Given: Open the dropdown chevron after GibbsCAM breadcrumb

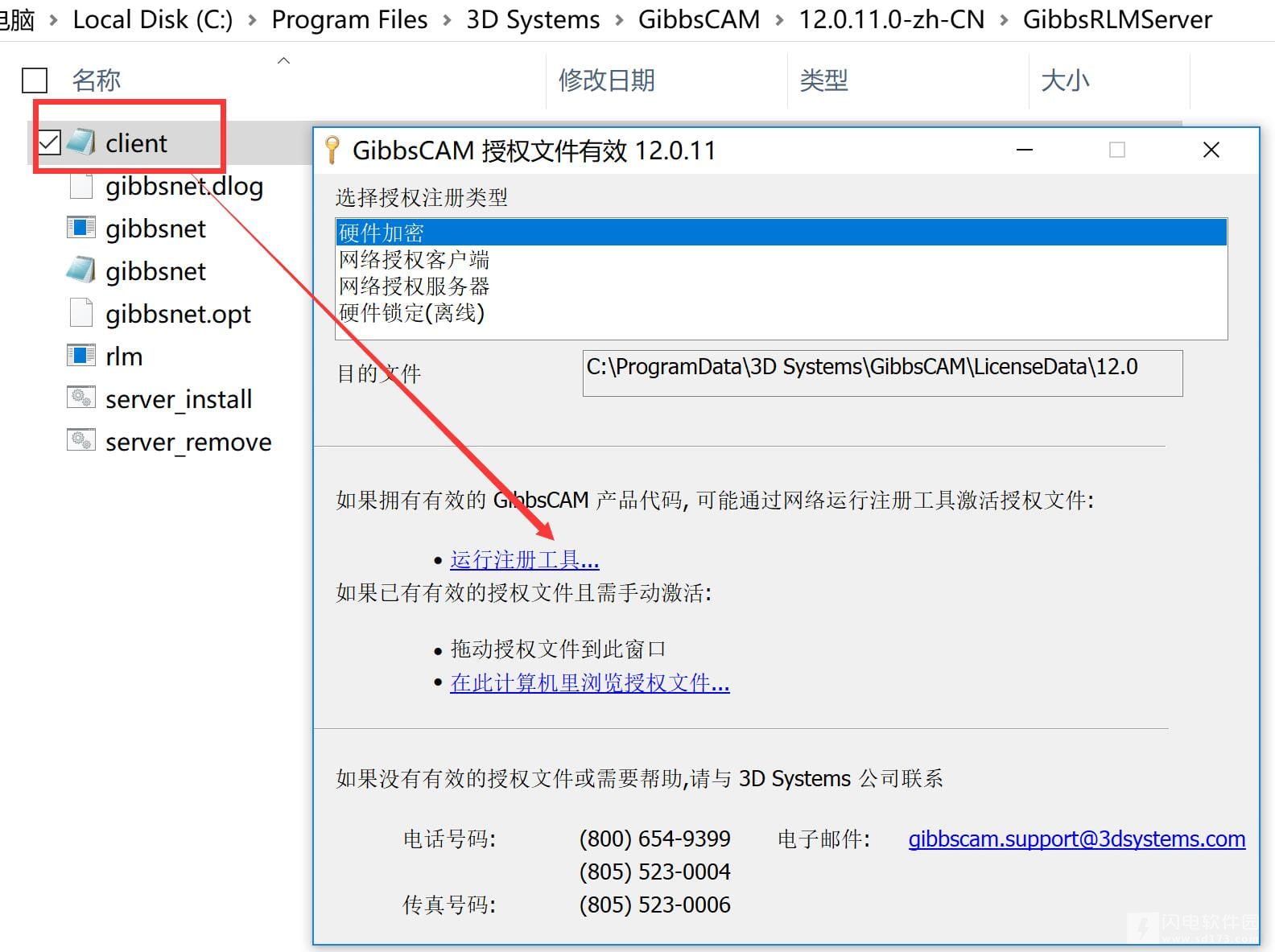Looking at the screenshot, I should coord(779,20).
